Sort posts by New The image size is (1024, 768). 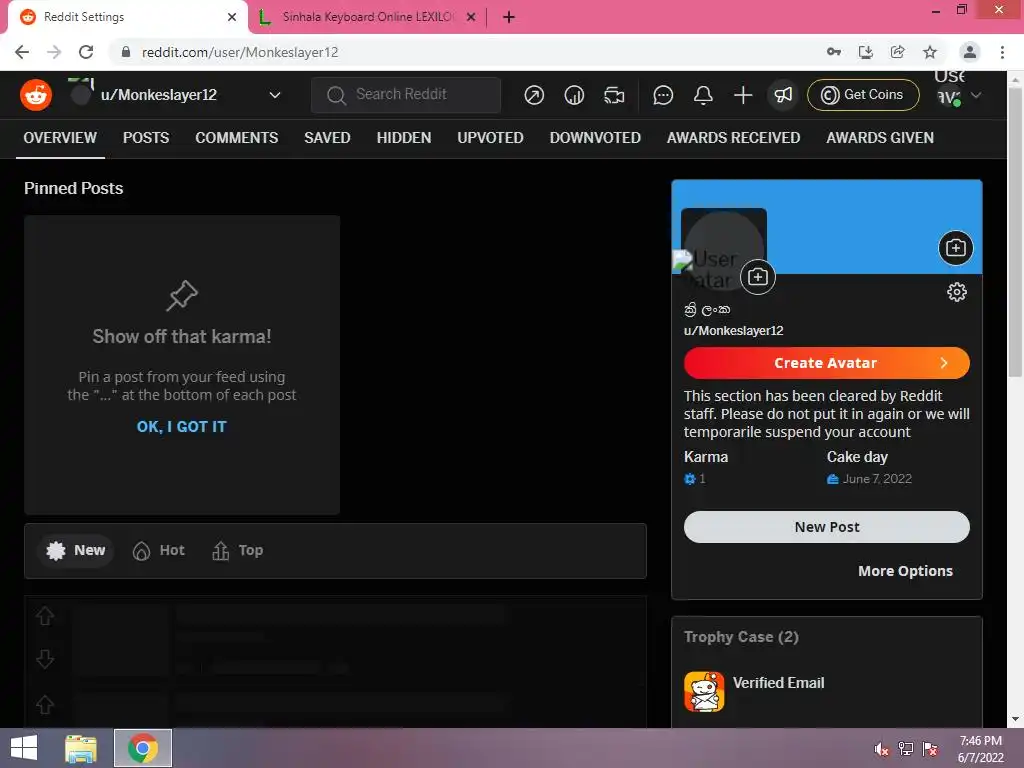click(76, 551)
